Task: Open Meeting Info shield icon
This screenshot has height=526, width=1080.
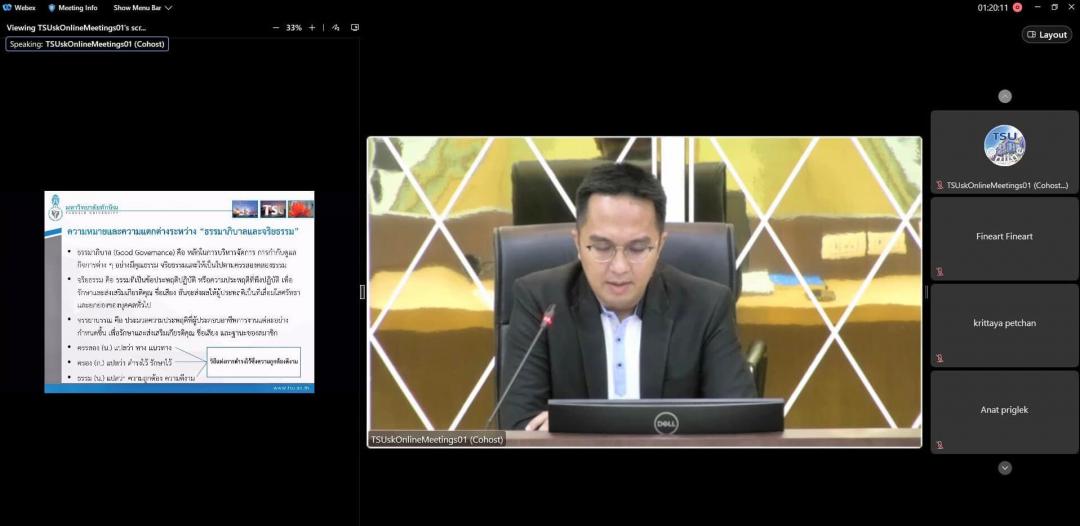Action: point(52,7)
